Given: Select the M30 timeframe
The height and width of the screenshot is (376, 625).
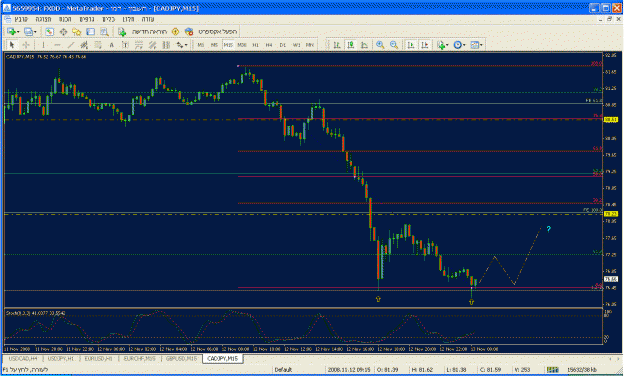Looking at the screenshot, I should (x=242, y=45).
